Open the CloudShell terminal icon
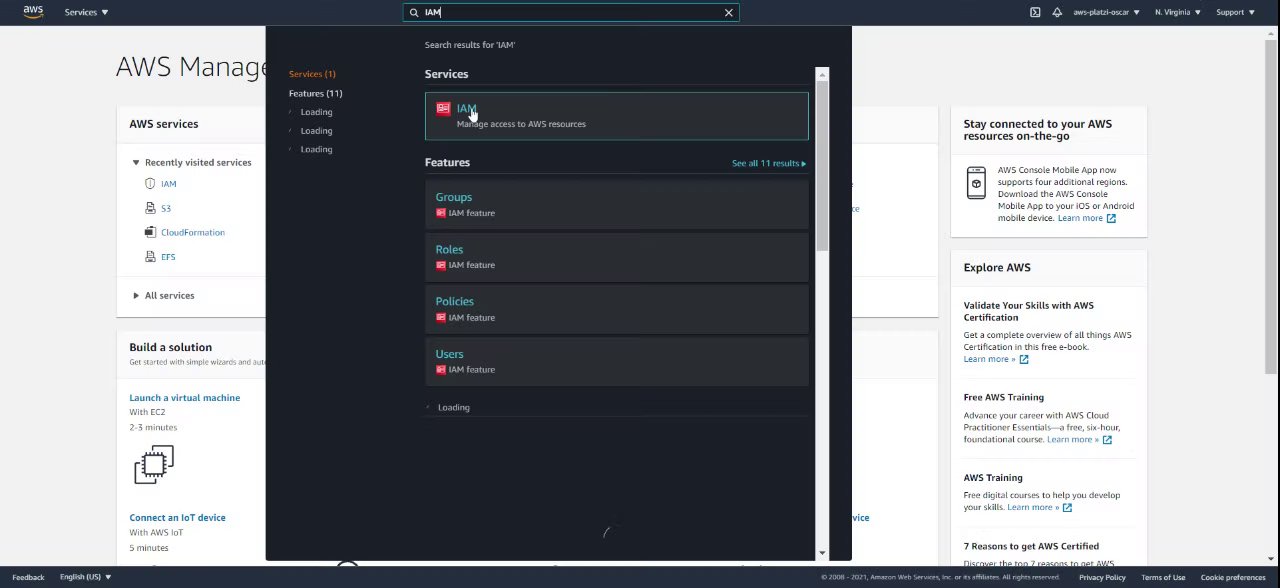Viewport: 1280px width, 588px height. click(x=1035, y=12)
